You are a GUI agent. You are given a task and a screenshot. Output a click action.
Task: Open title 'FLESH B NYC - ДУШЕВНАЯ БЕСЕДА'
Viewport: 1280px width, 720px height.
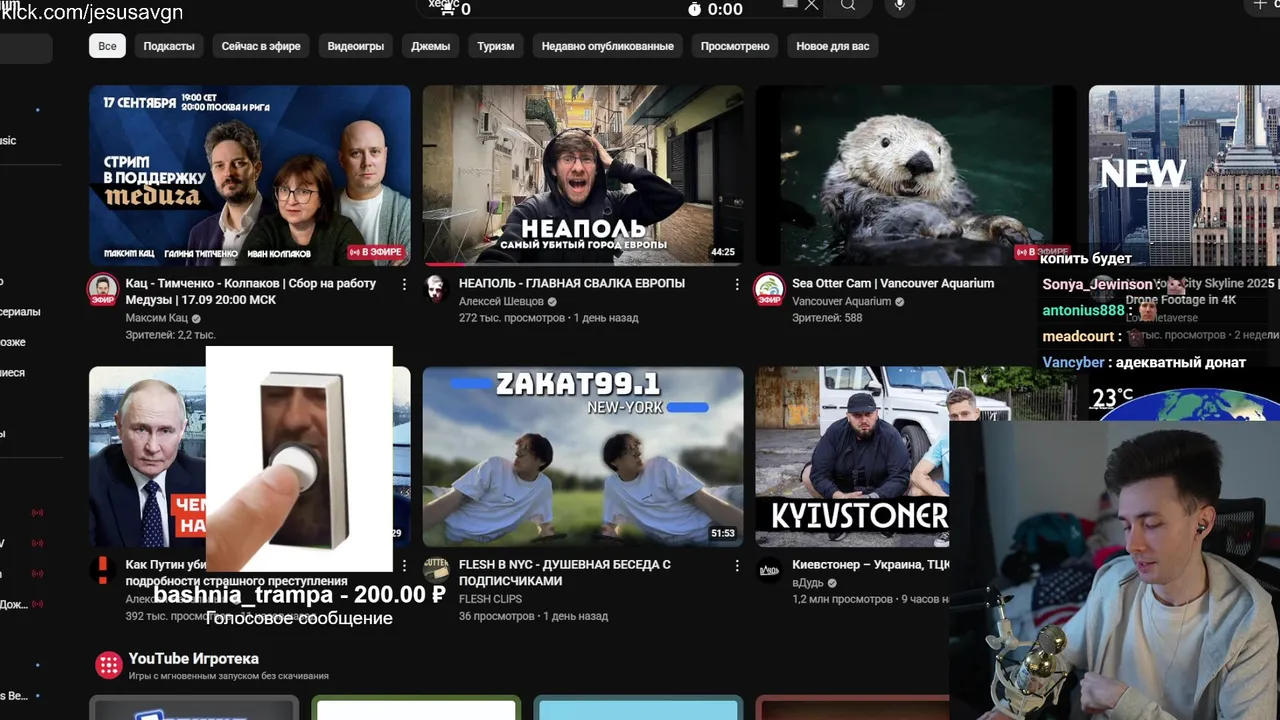pyautogui.click(x=565, y=572)
